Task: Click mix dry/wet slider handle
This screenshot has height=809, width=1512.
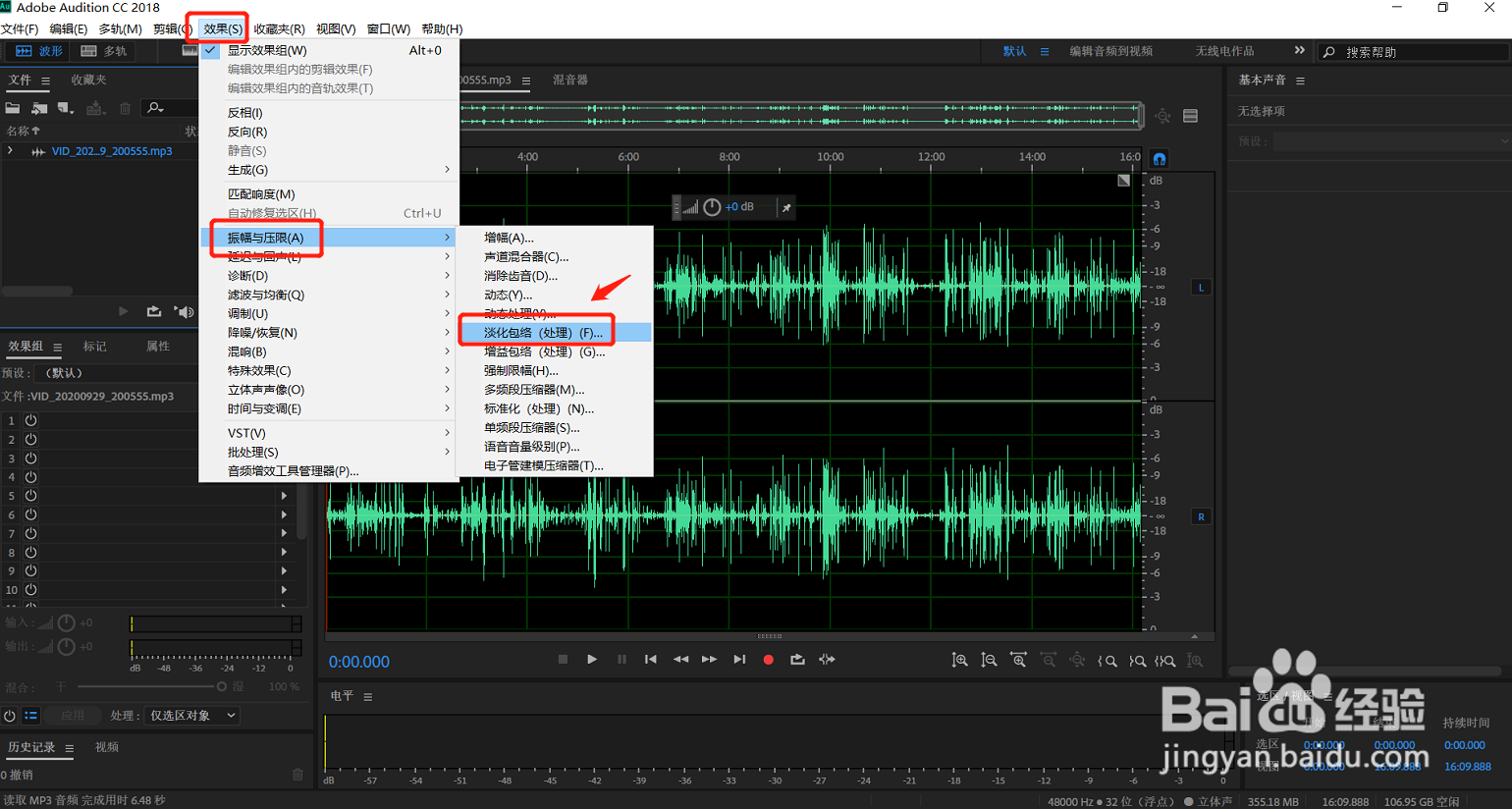Action: (222, 687)
